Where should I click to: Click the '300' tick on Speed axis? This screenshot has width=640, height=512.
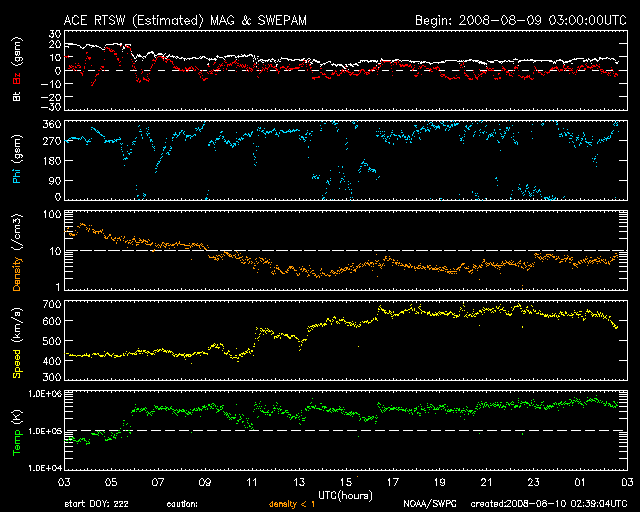click(52, 377)
